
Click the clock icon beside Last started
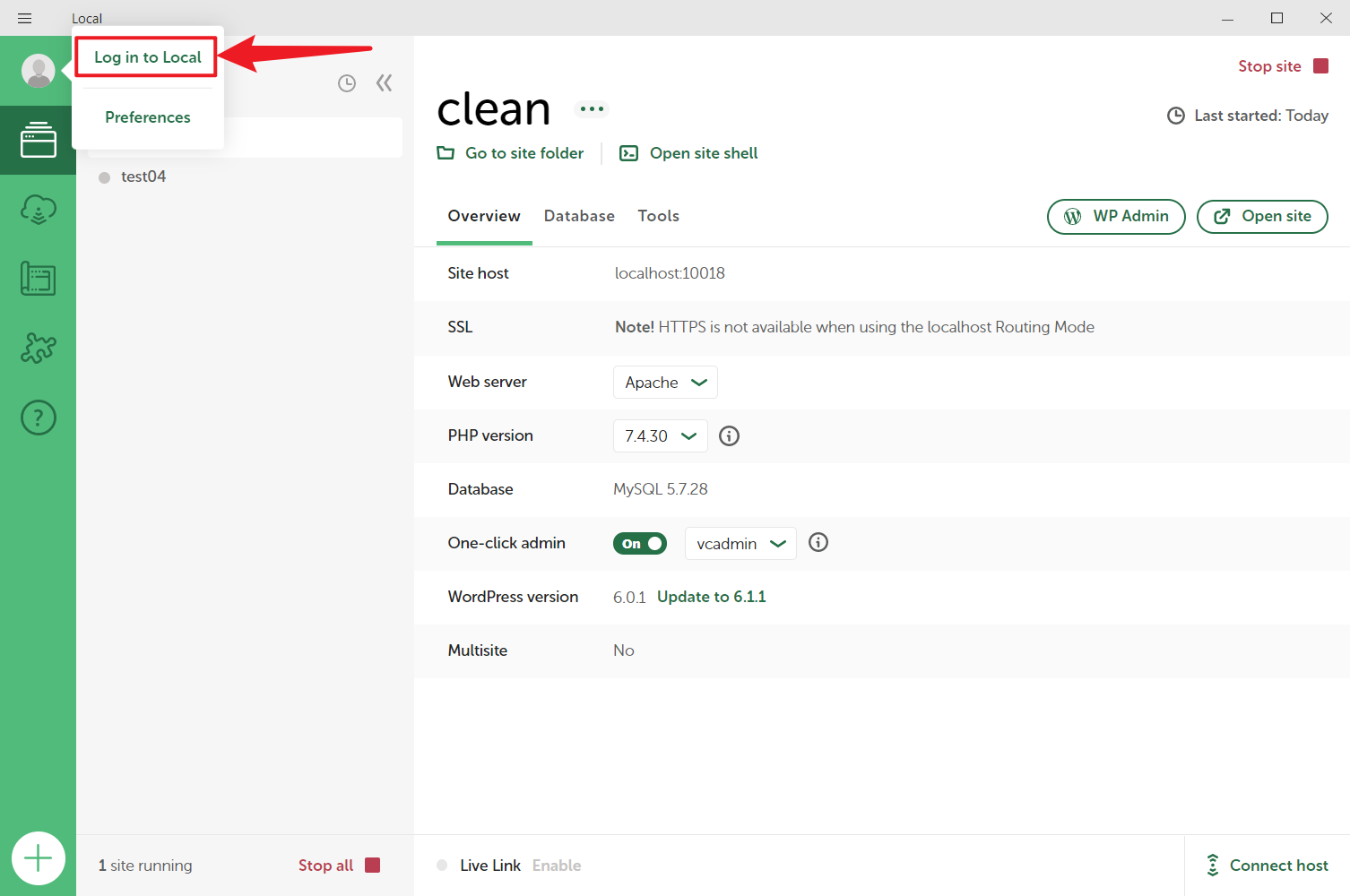click(1176, 116)
